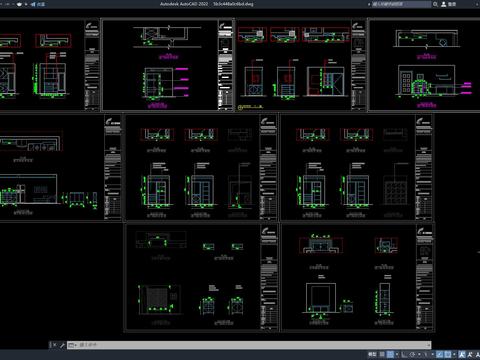Click the isometric drafting status bar icon
The width and height of the screenshot is (480, 360).
426,354
